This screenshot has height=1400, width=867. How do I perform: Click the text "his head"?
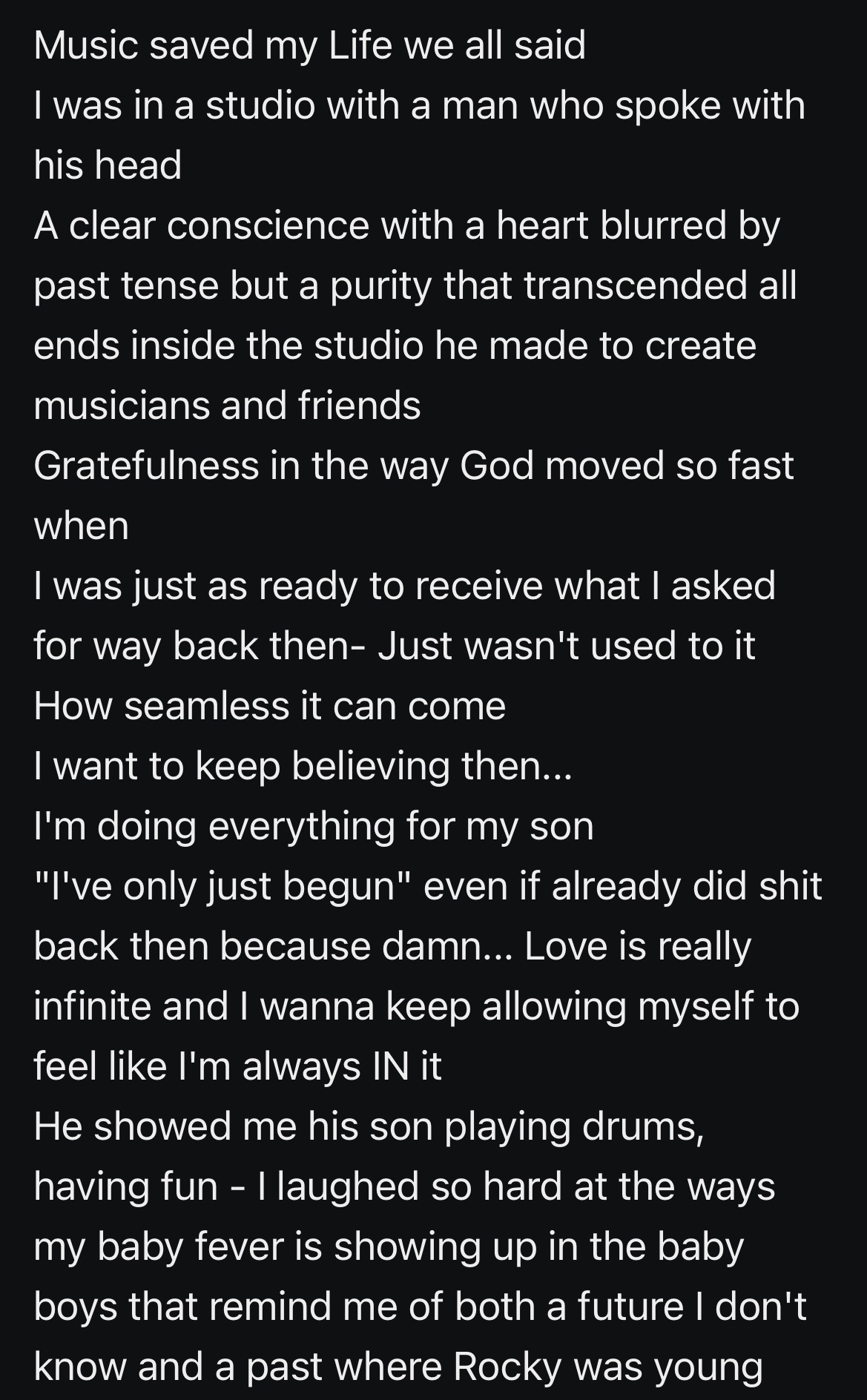pyautogui.click(x=108, y=165)
